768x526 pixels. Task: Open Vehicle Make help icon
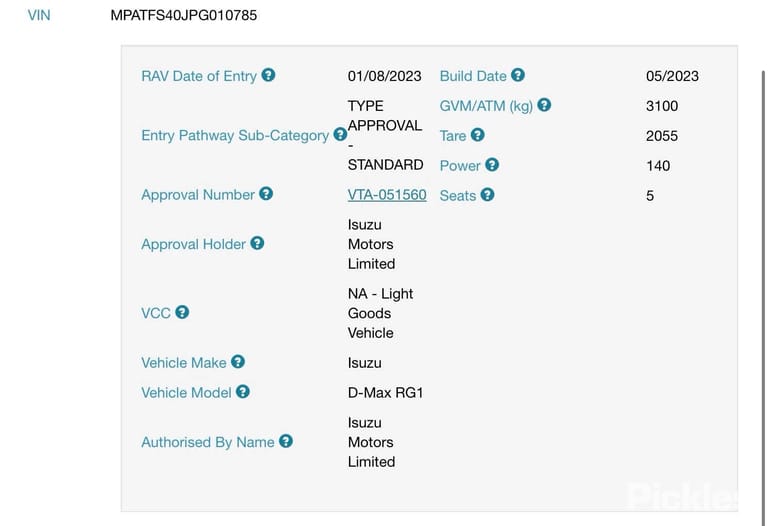click(238, 361)
